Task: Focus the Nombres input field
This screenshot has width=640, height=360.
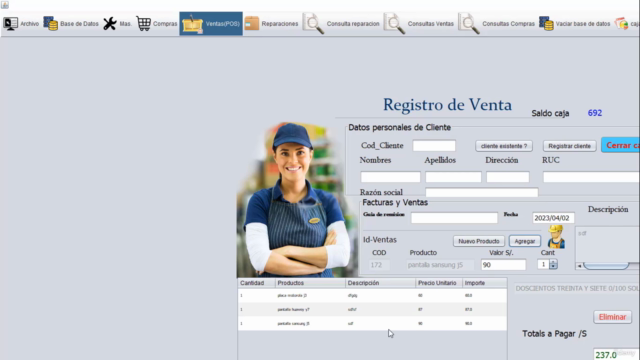Action: point(390,177)
